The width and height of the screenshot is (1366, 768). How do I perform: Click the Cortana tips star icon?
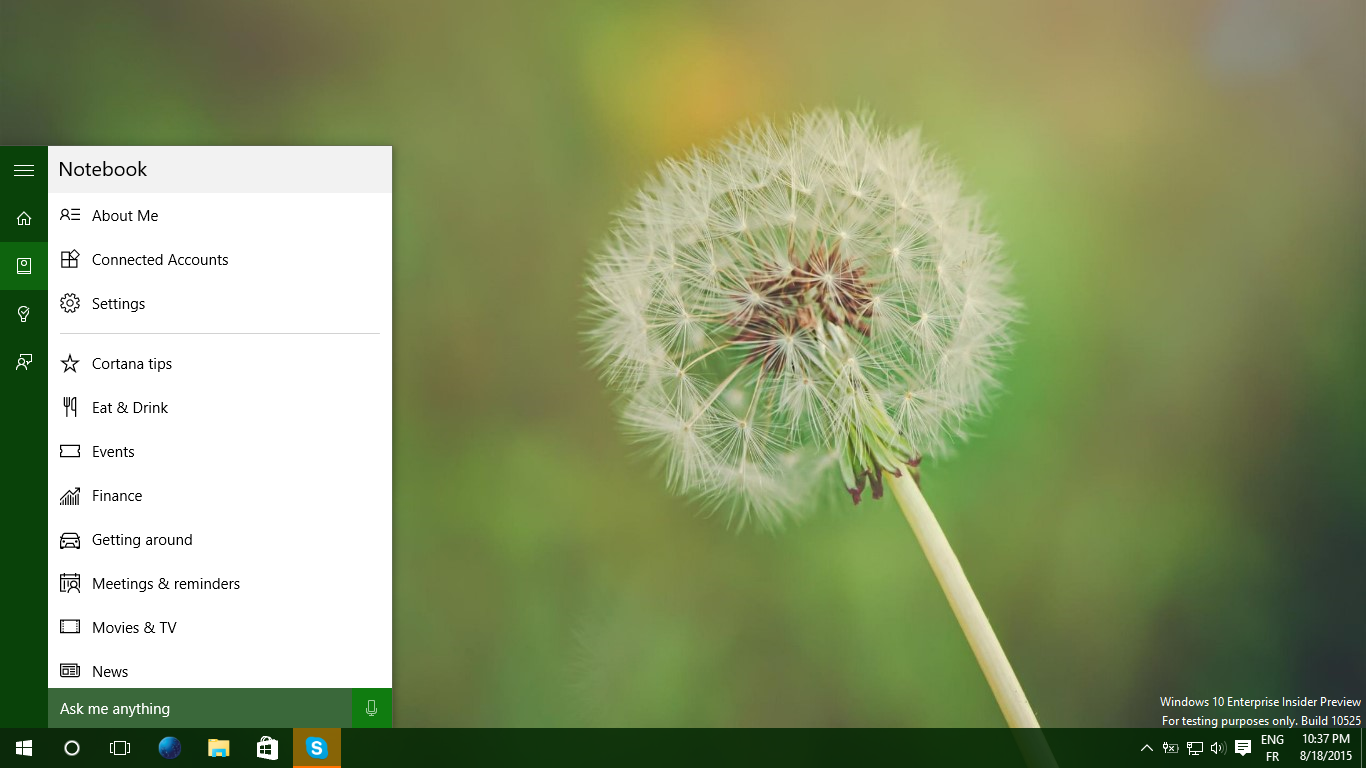click(x=70, y=363)
